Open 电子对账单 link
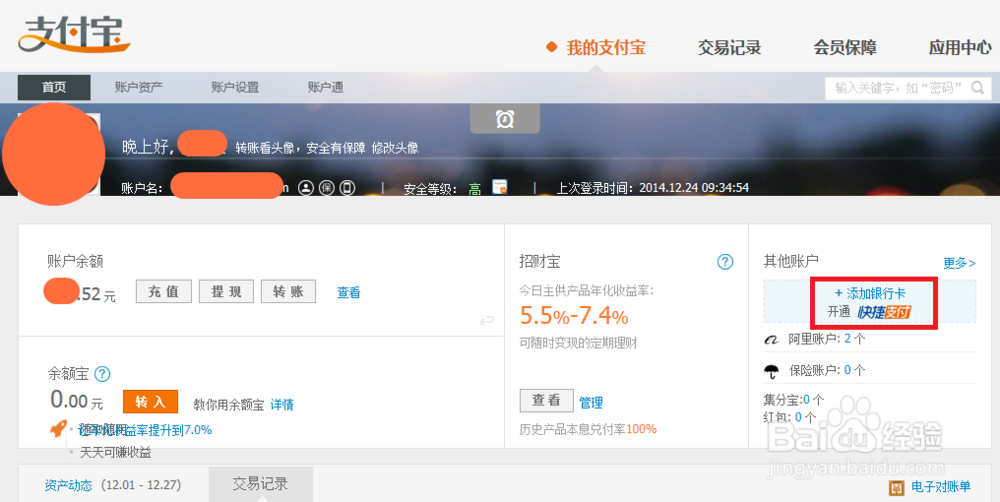The width and height of the screenshot is (1000, 502). [941, 487]
